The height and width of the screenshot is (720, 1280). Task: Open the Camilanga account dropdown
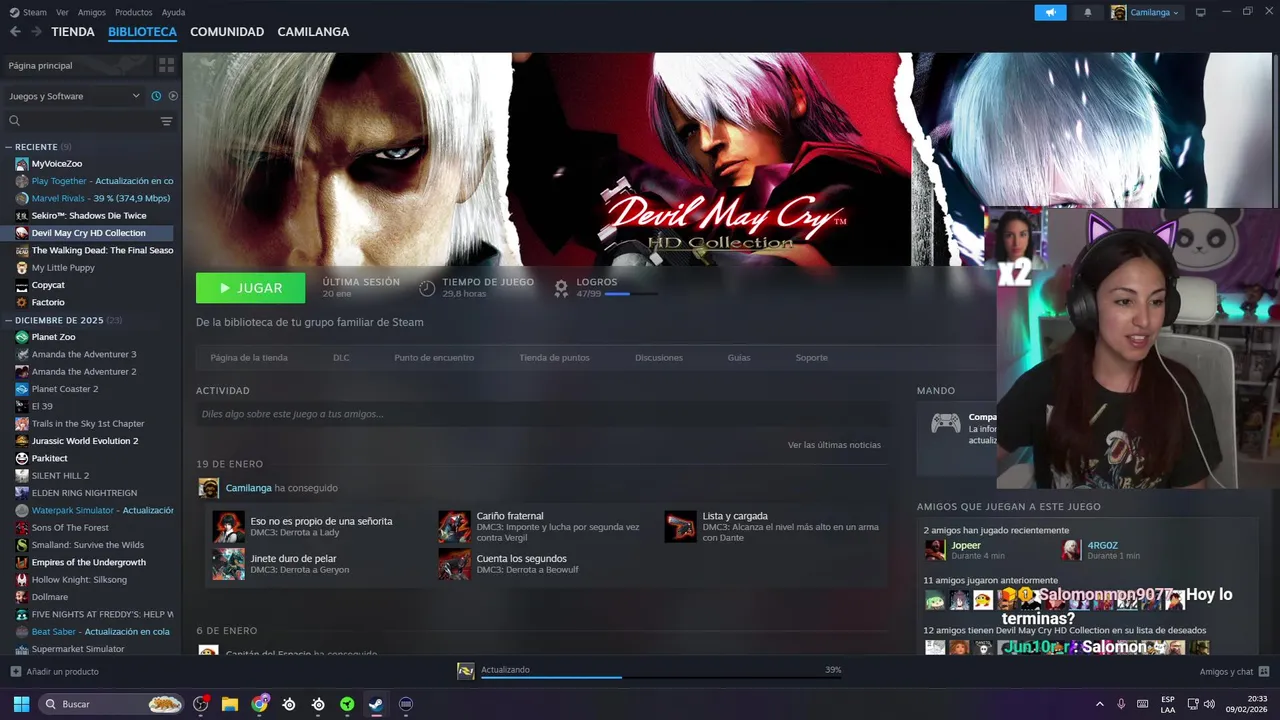coord(1146,13)
